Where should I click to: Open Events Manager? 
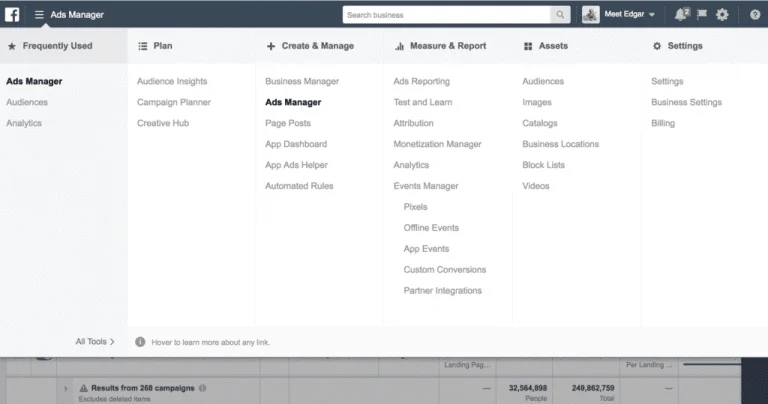[x=426, y=186]
